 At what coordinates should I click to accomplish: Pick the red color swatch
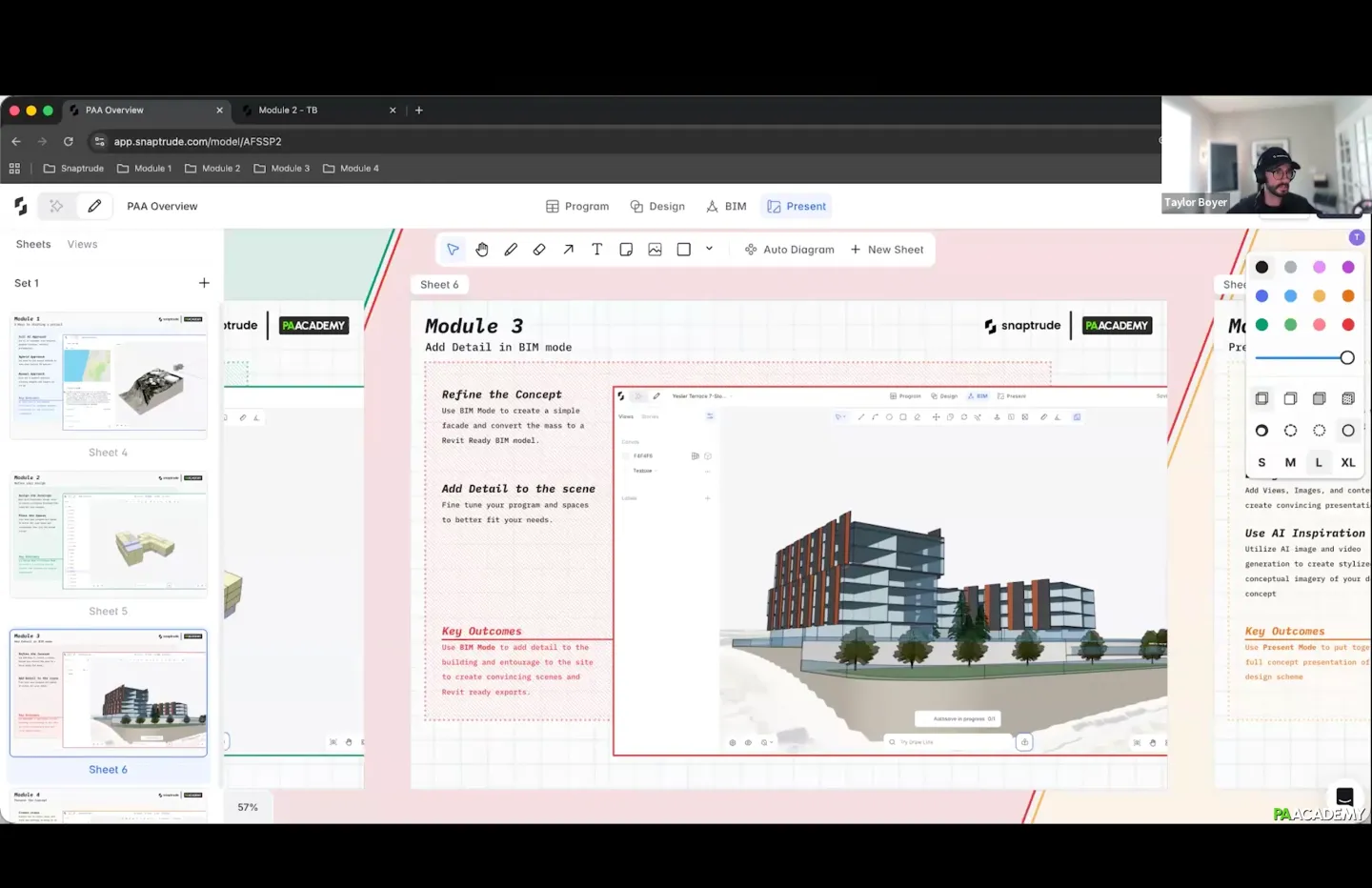(x=1347, y=325)
